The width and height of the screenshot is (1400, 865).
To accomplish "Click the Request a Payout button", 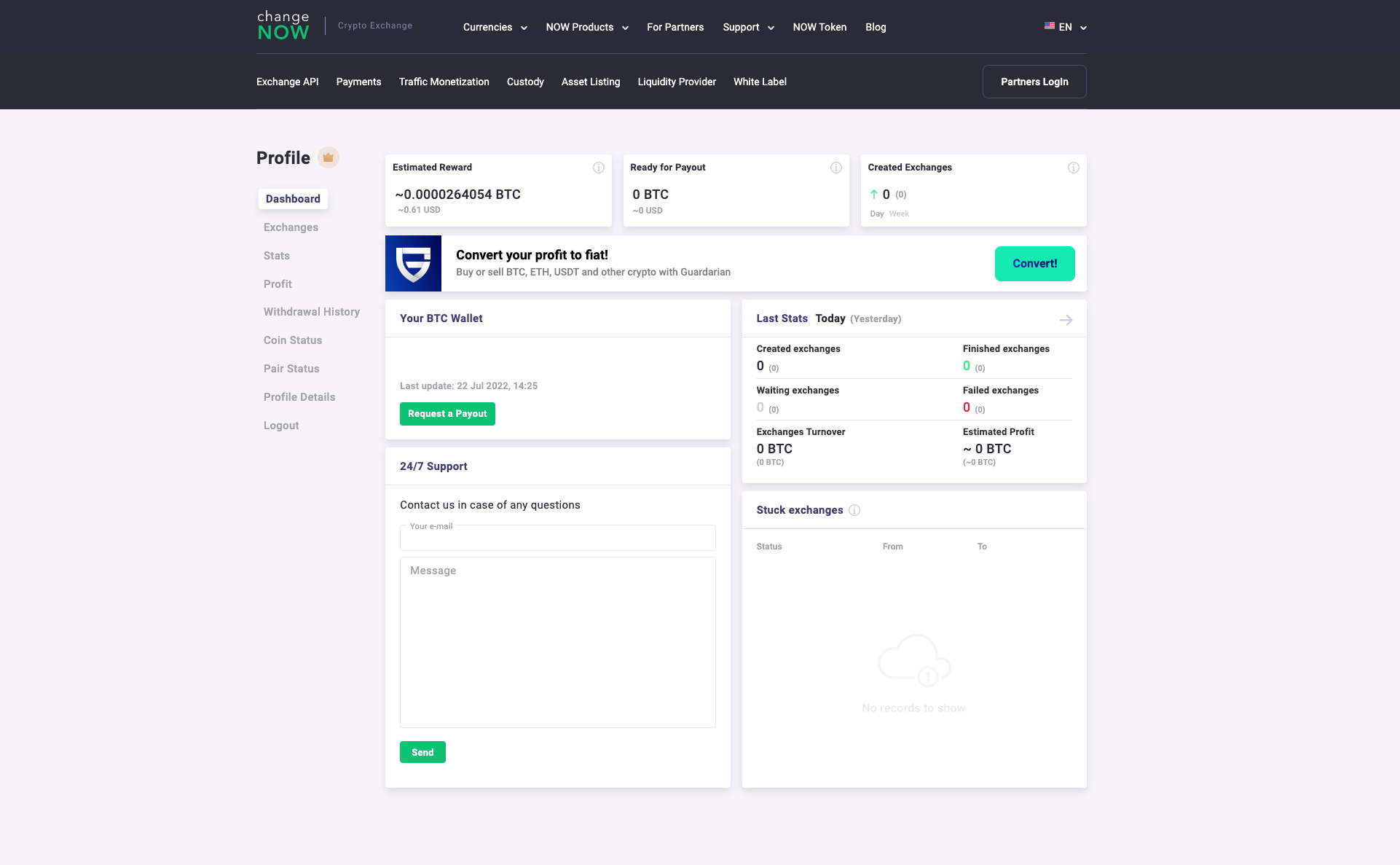I will point(447,414).
